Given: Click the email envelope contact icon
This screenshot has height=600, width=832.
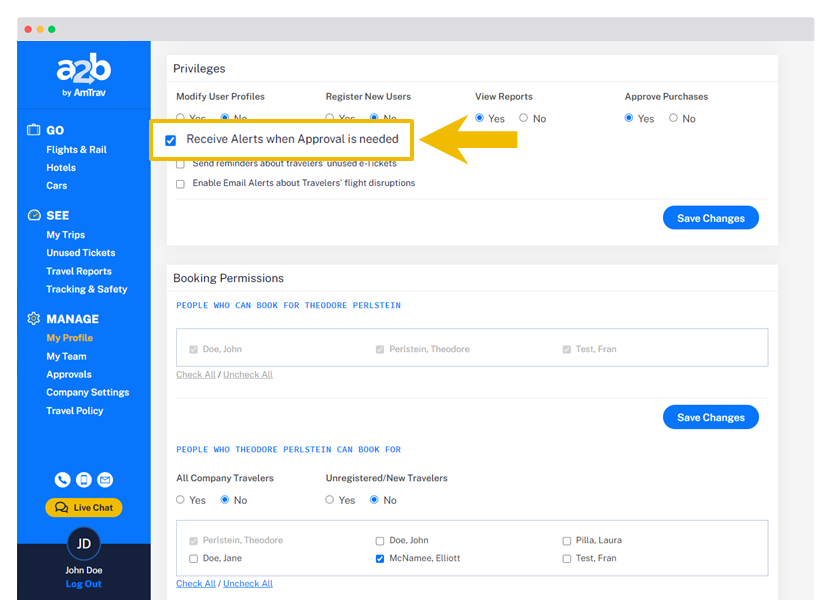Looking at the screenshot, I should pos(105,480).
